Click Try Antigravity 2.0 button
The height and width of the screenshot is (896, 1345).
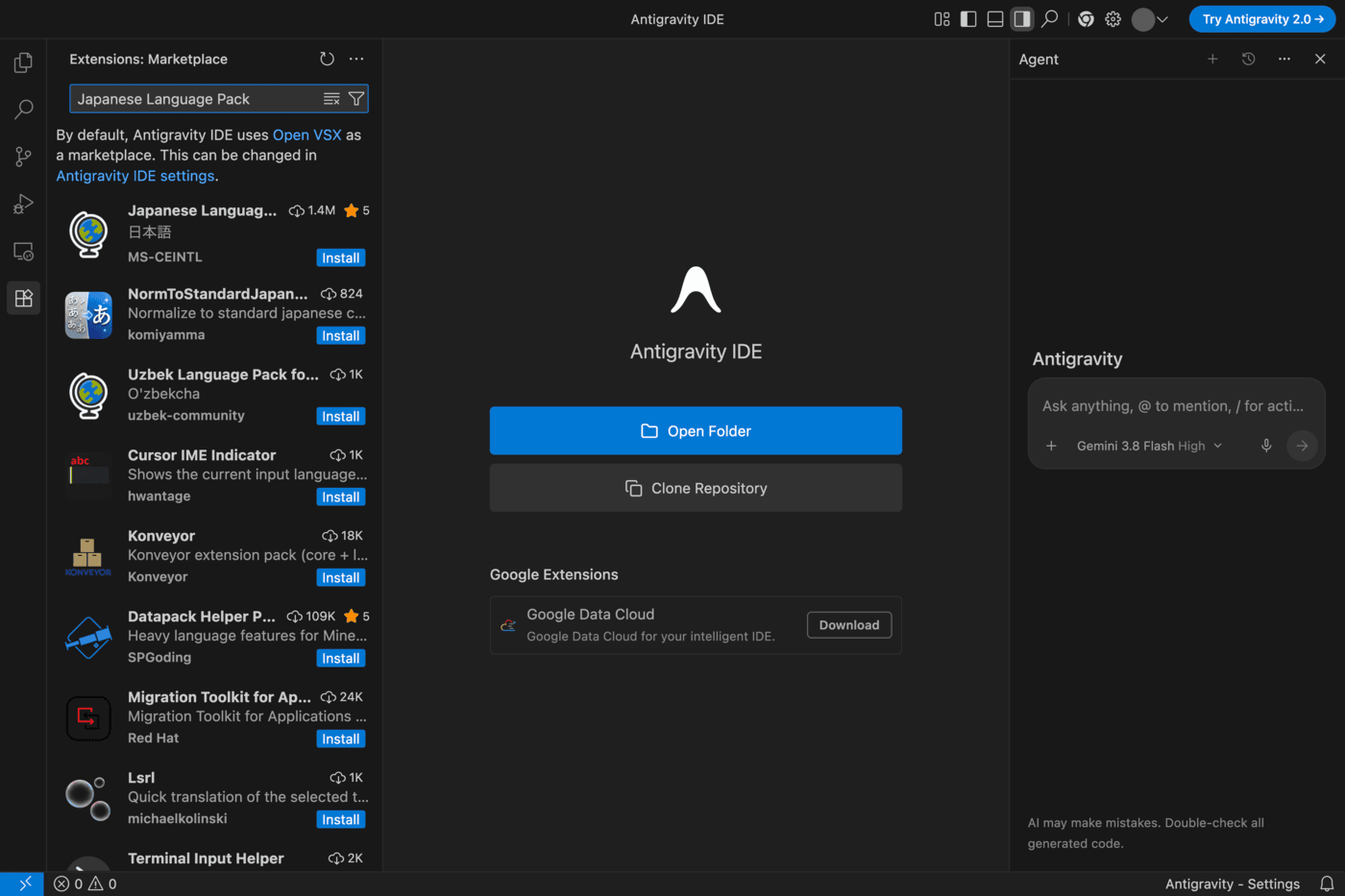pyautogui.click(x=1262, y=19)
